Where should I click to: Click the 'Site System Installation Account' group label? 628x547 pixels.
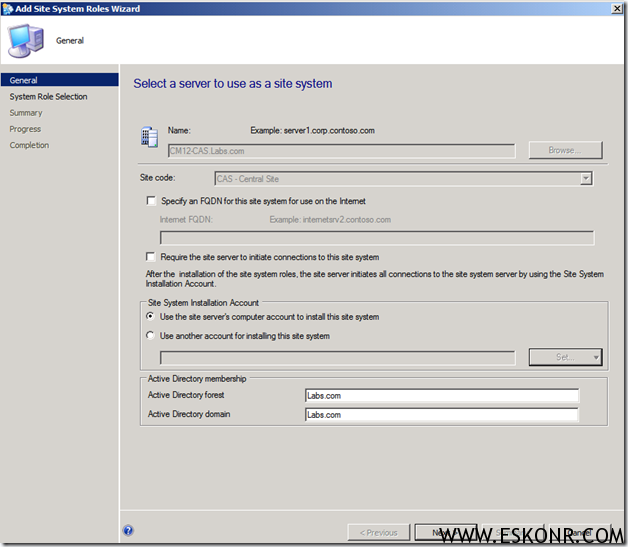(203, 303)
